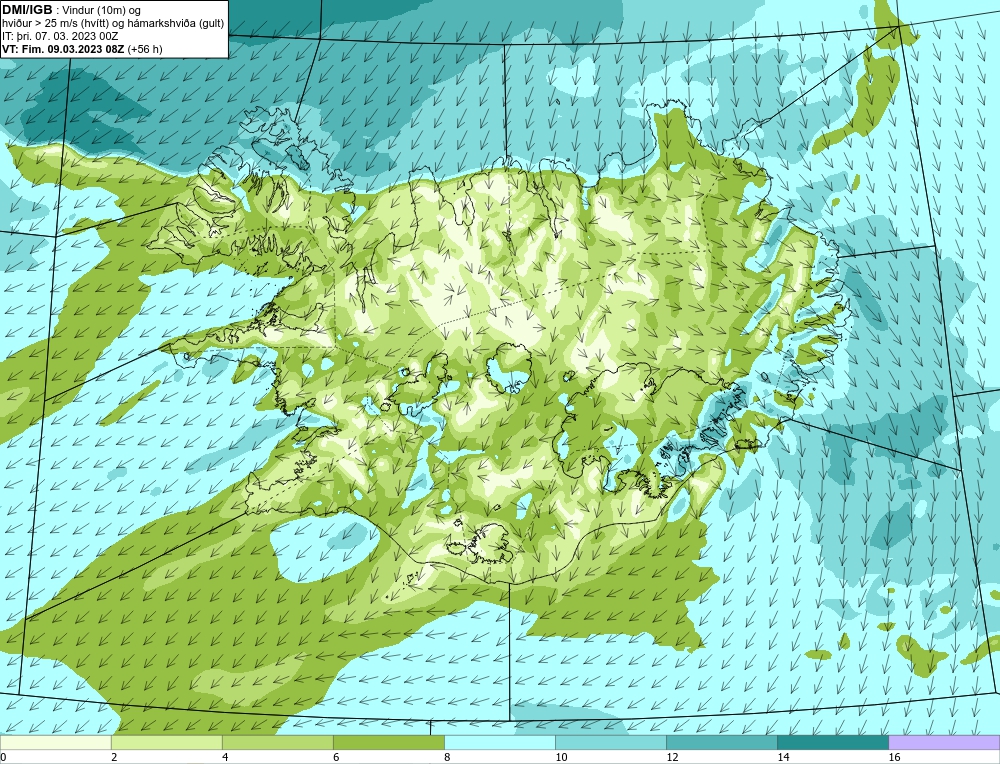
Task: Click the 10–12 m/s legend color swatch
Action: click(611, 742)
